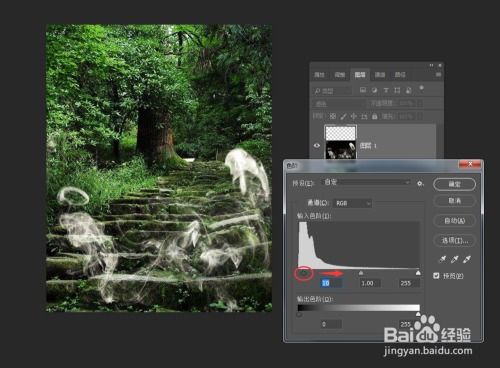Filter layers by type (T) icon

click(386, 90)
